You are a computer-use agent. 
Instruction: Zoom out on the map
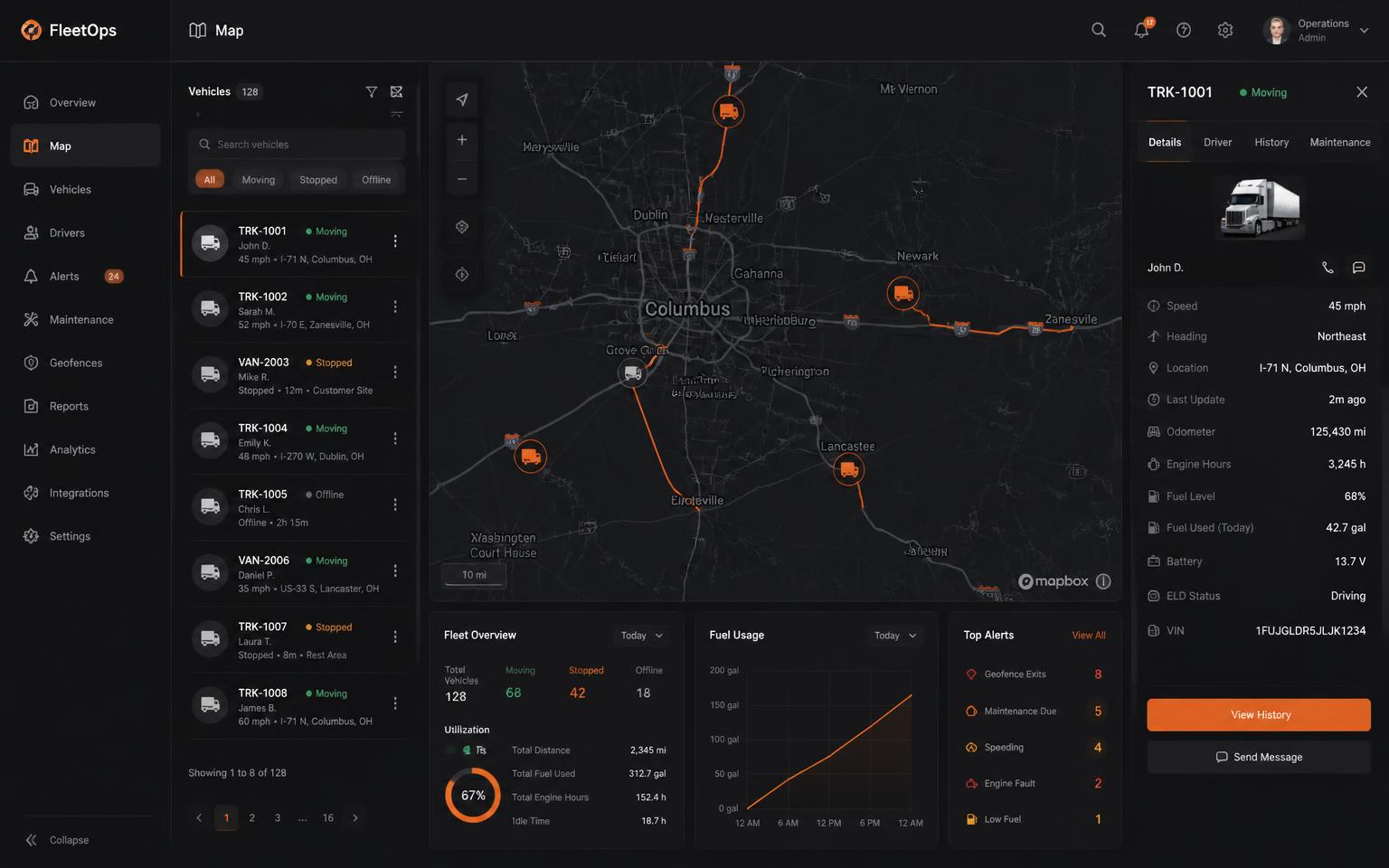[x=462, y=179]
